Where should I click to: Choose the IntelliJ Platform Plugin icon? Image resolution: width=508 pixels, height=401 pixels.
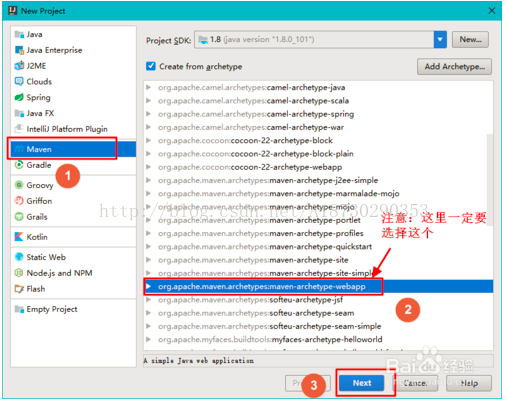click(x=19, y=129)
